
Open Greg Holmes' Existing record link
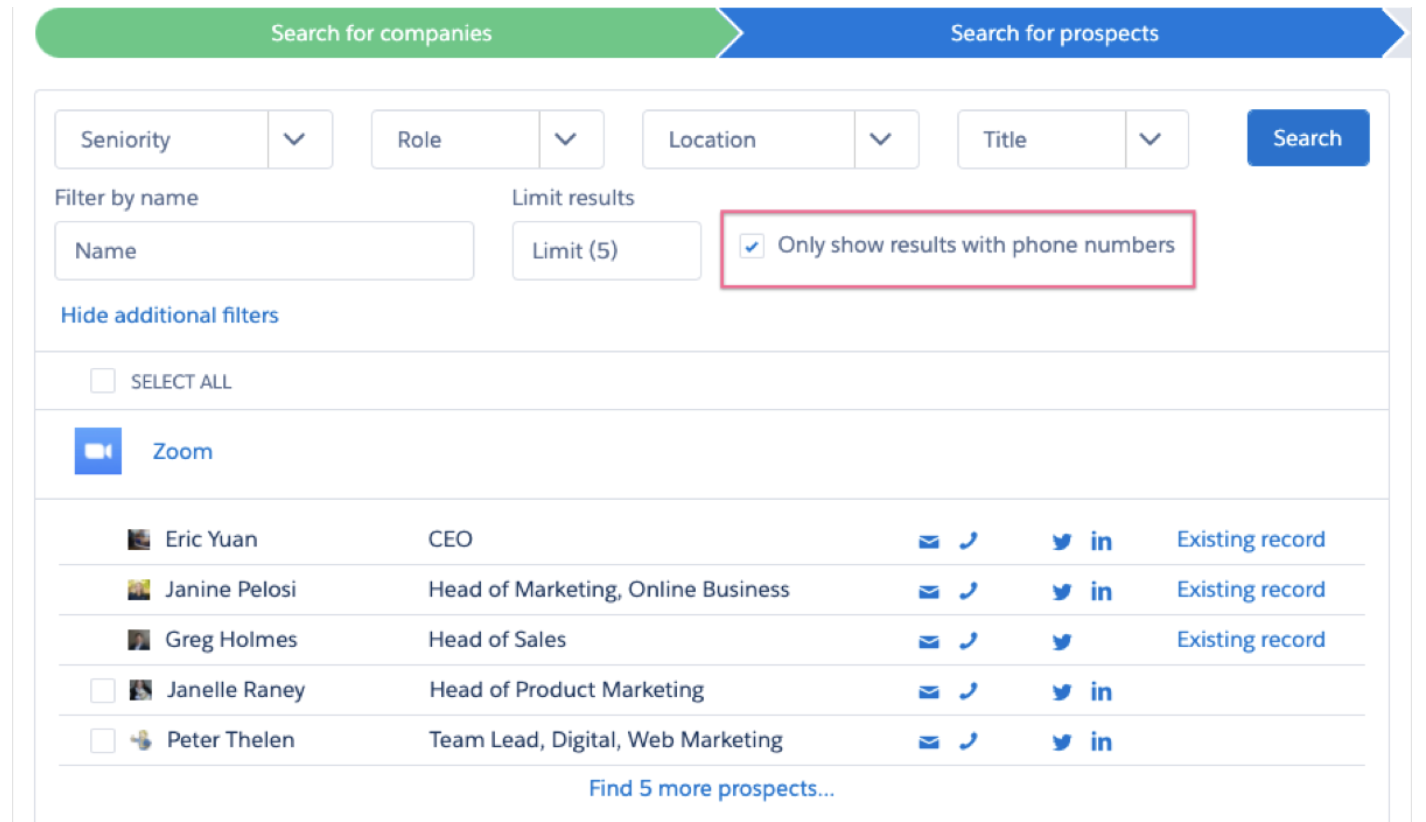(1250, 639)
